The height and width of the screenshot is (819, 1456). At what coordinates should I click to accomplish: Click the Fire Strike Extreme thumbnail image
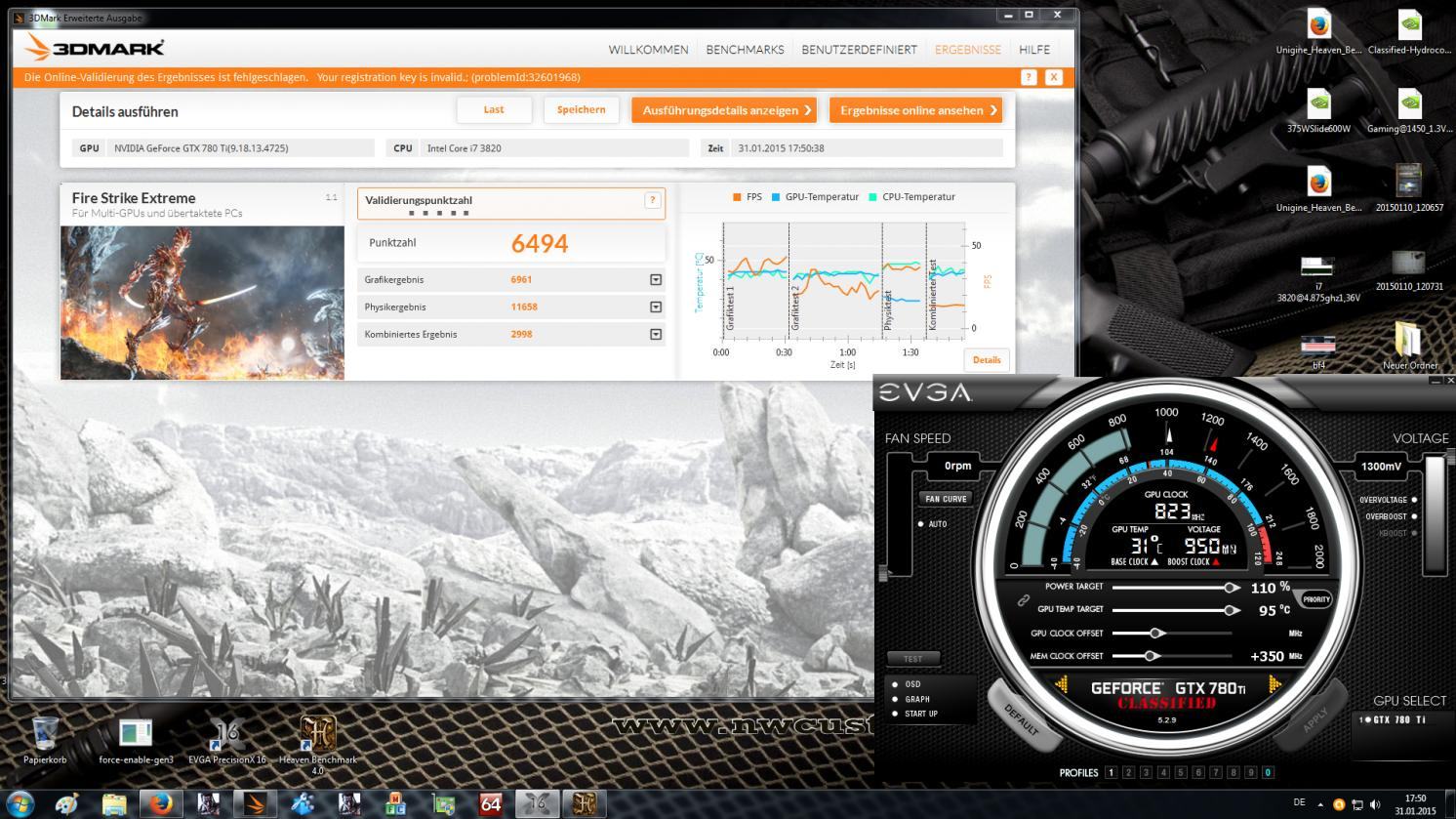pyautogui.click(x=202, y=303)
